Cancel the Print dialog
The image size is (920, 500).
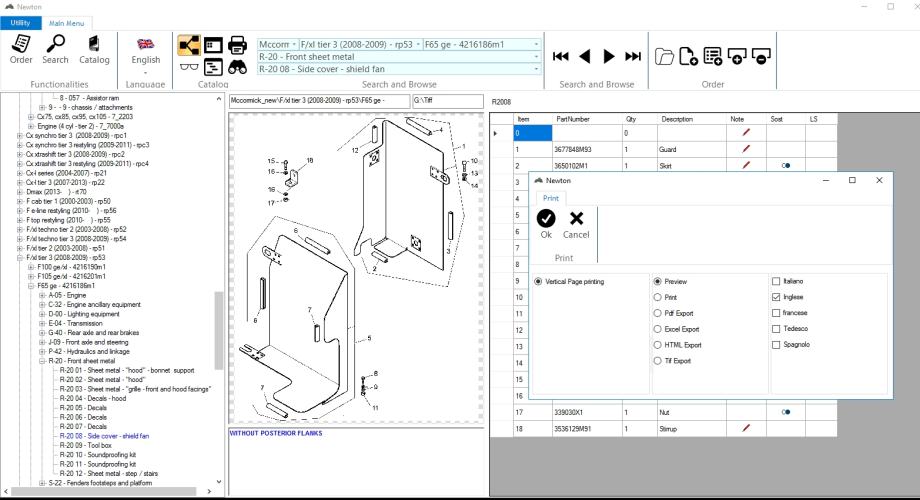[x=576, y=225]
